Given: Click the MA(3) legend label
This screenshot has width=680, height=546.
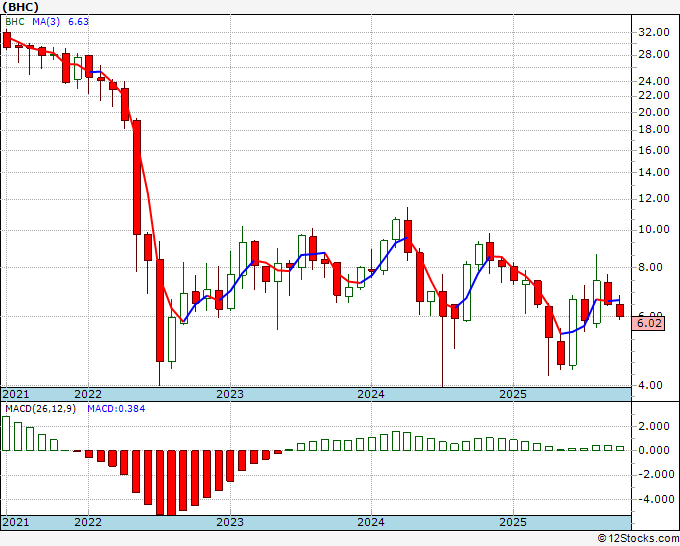Looking at the screenshot, I should tap(46, 22).
